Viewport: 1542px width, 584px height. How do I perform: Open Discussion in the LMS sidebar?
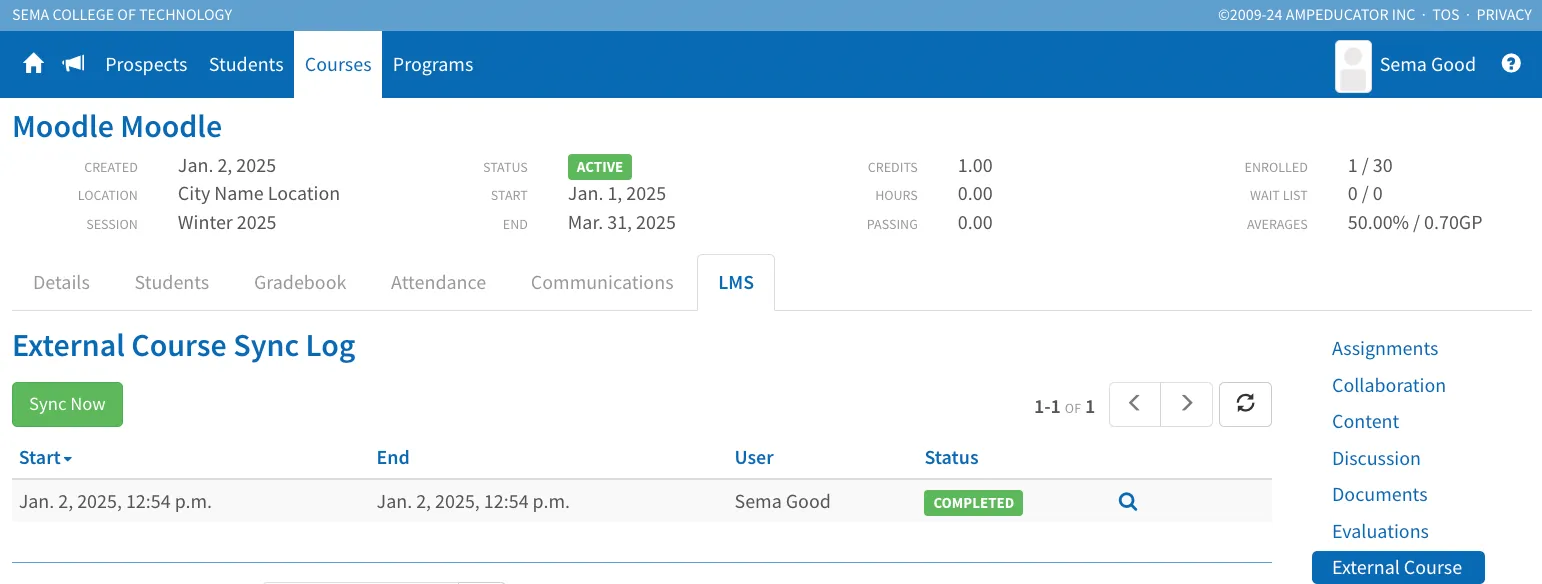click(1376, 459)
